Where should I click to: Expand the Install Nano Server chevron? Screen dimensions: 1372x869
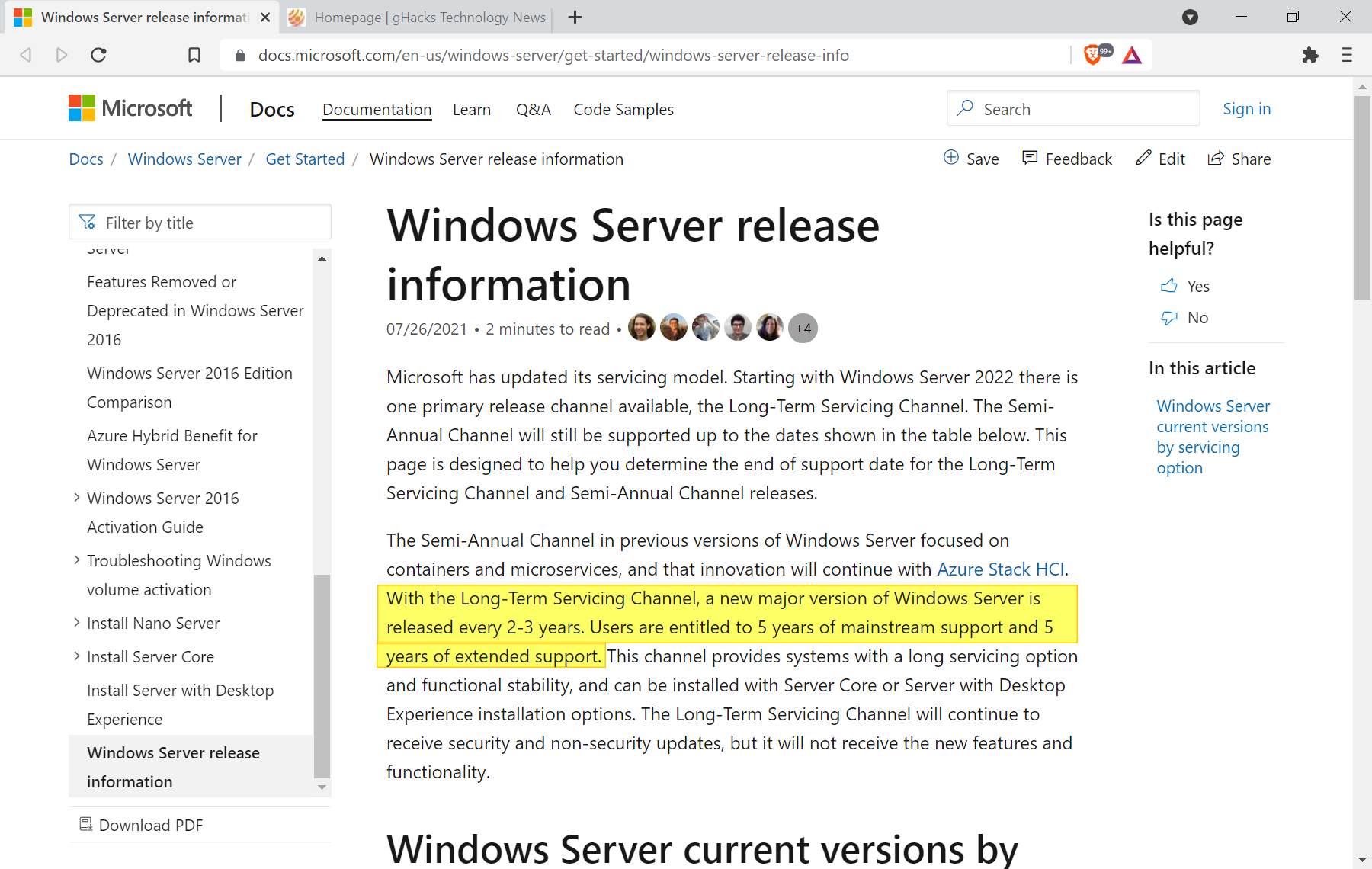coord(77,622)
